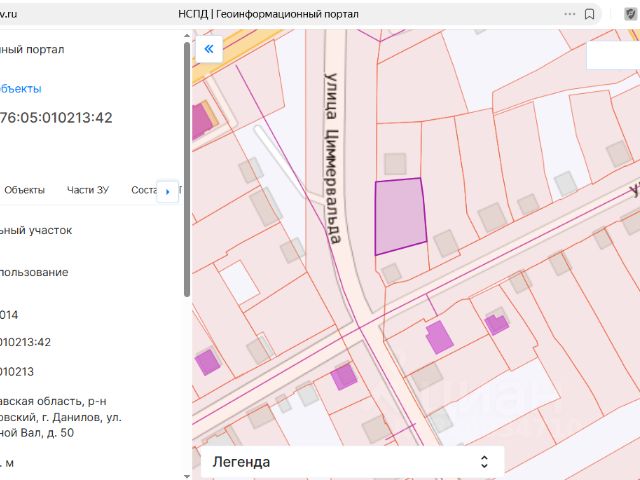The width and height of the screenshot is (640, 480).
Task: Click the blue объекты link
Action: click(x=20, y=88)
